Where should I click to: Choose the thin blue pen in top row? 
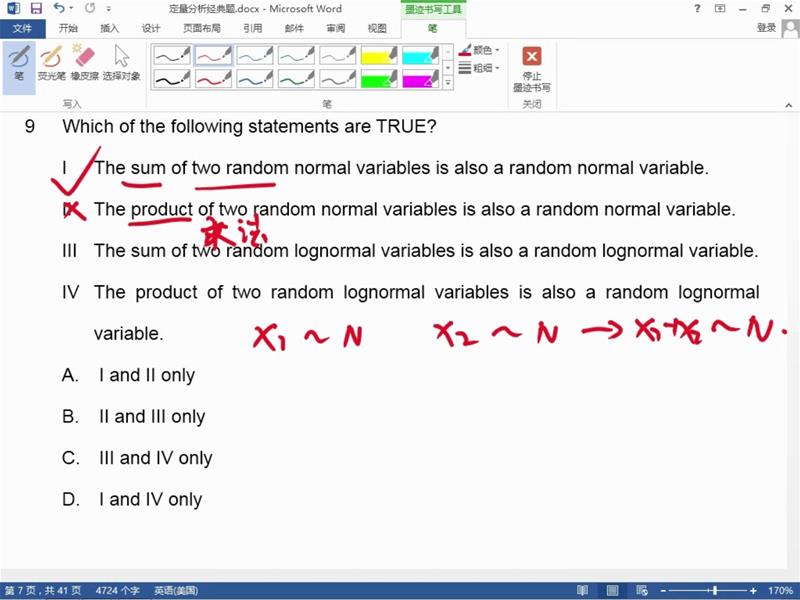[255, 55]
